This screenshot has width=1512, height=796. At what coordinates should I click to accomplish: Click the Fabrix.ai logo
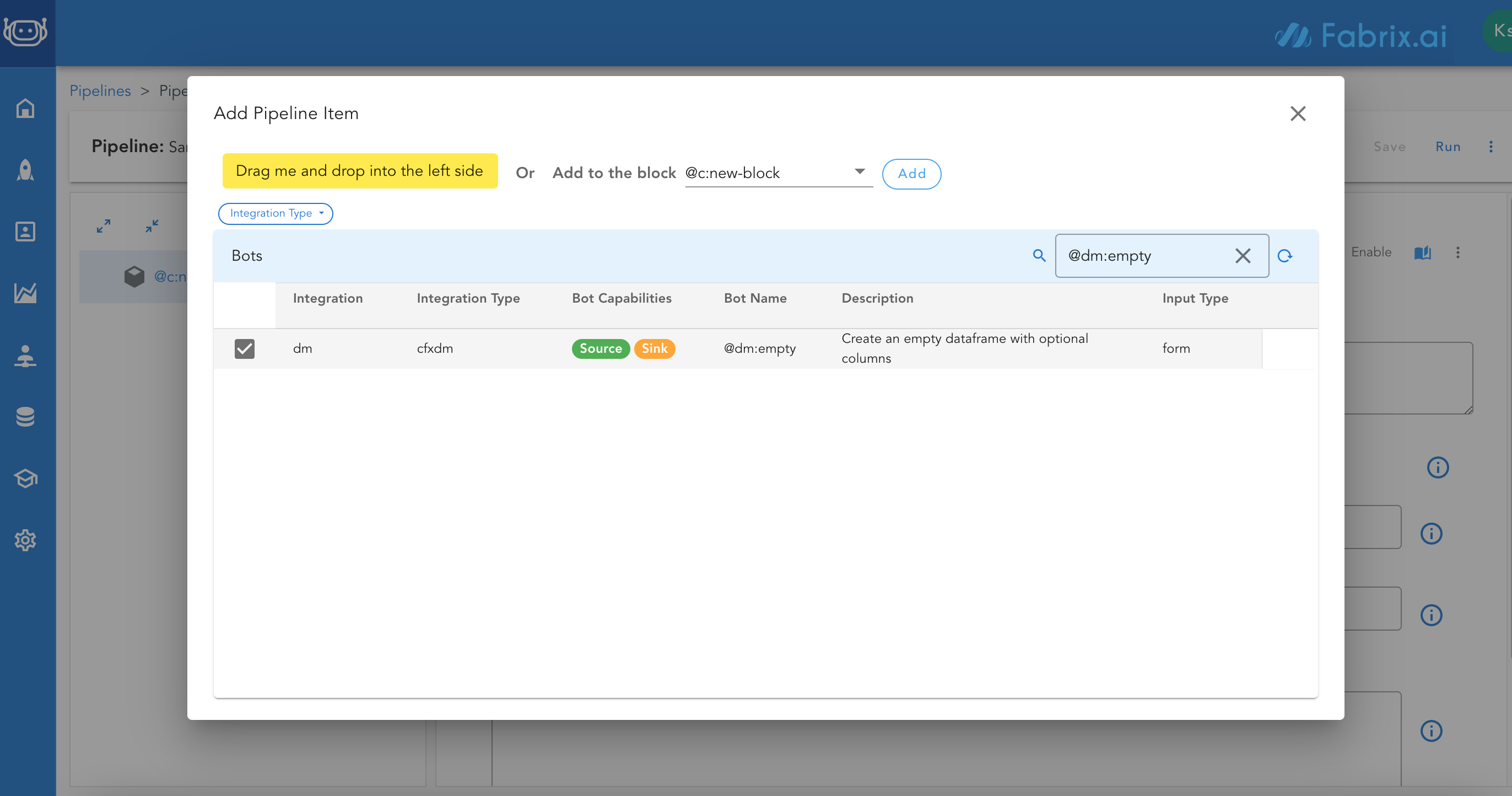(x=1361, y=35)
